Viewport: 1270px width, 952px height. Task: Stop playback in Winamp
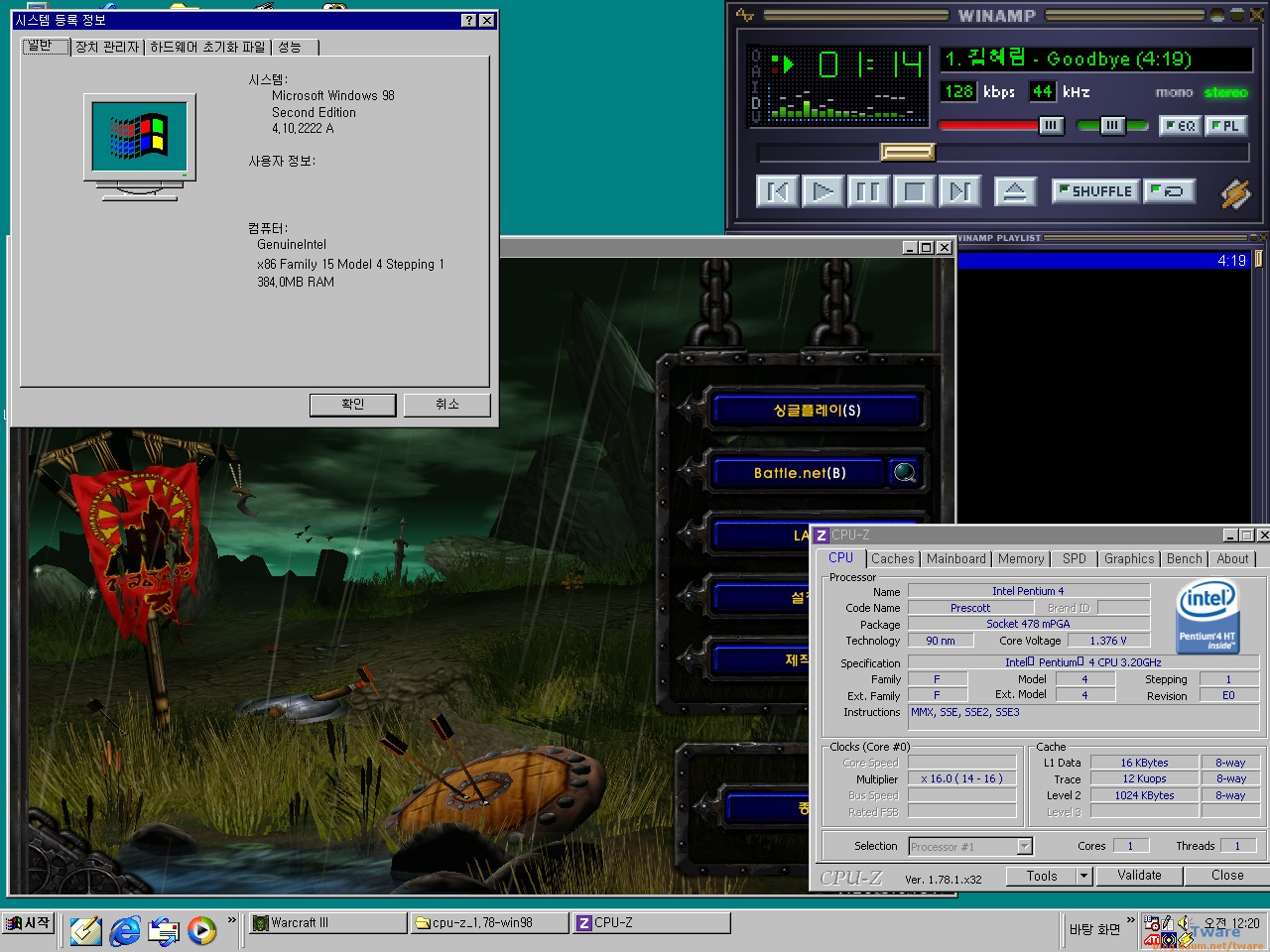point(914,190)
